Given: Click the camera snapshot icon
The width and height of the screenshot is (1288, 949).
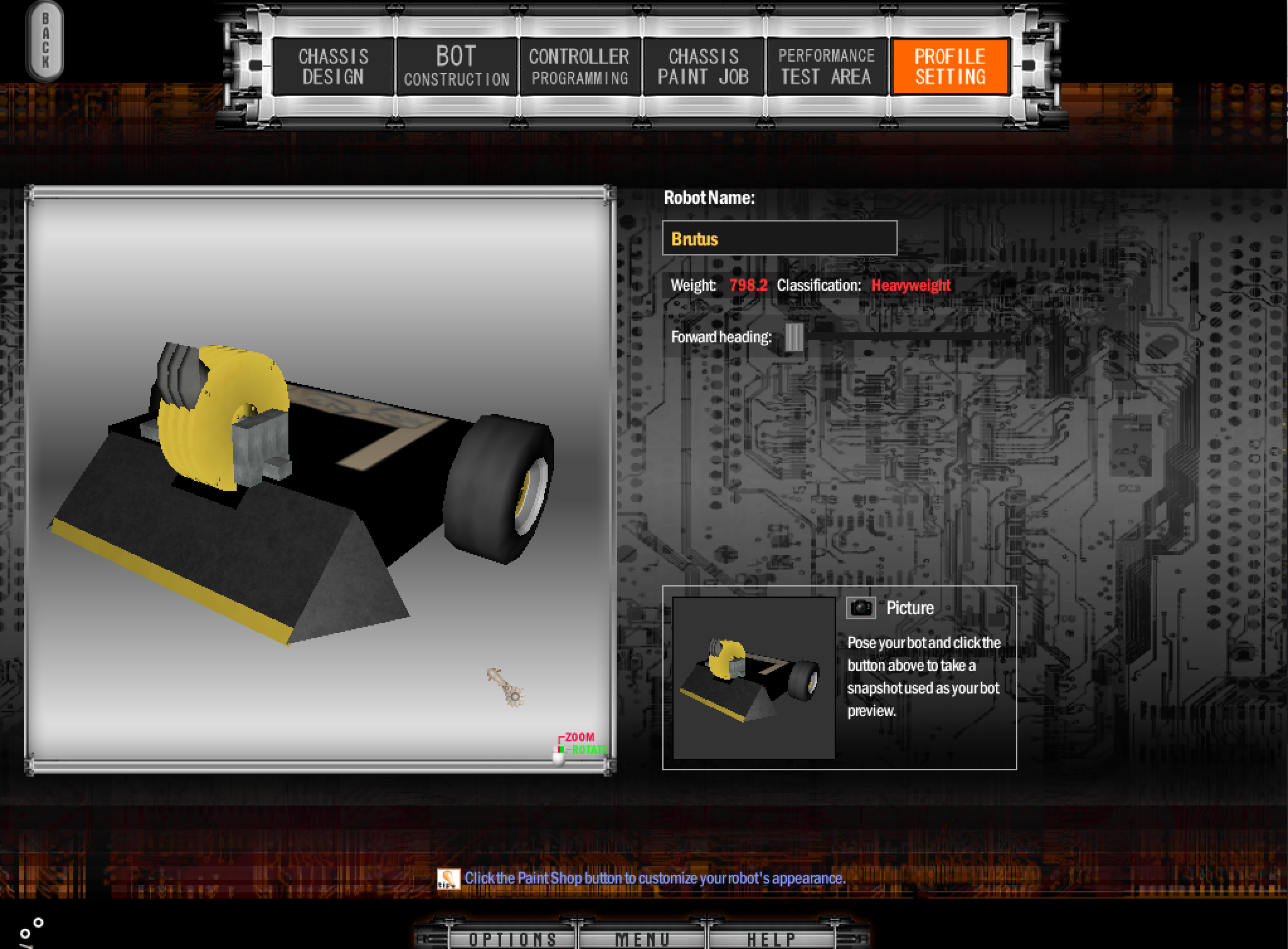Looking at the screenshot, I should tap(861, 608).
